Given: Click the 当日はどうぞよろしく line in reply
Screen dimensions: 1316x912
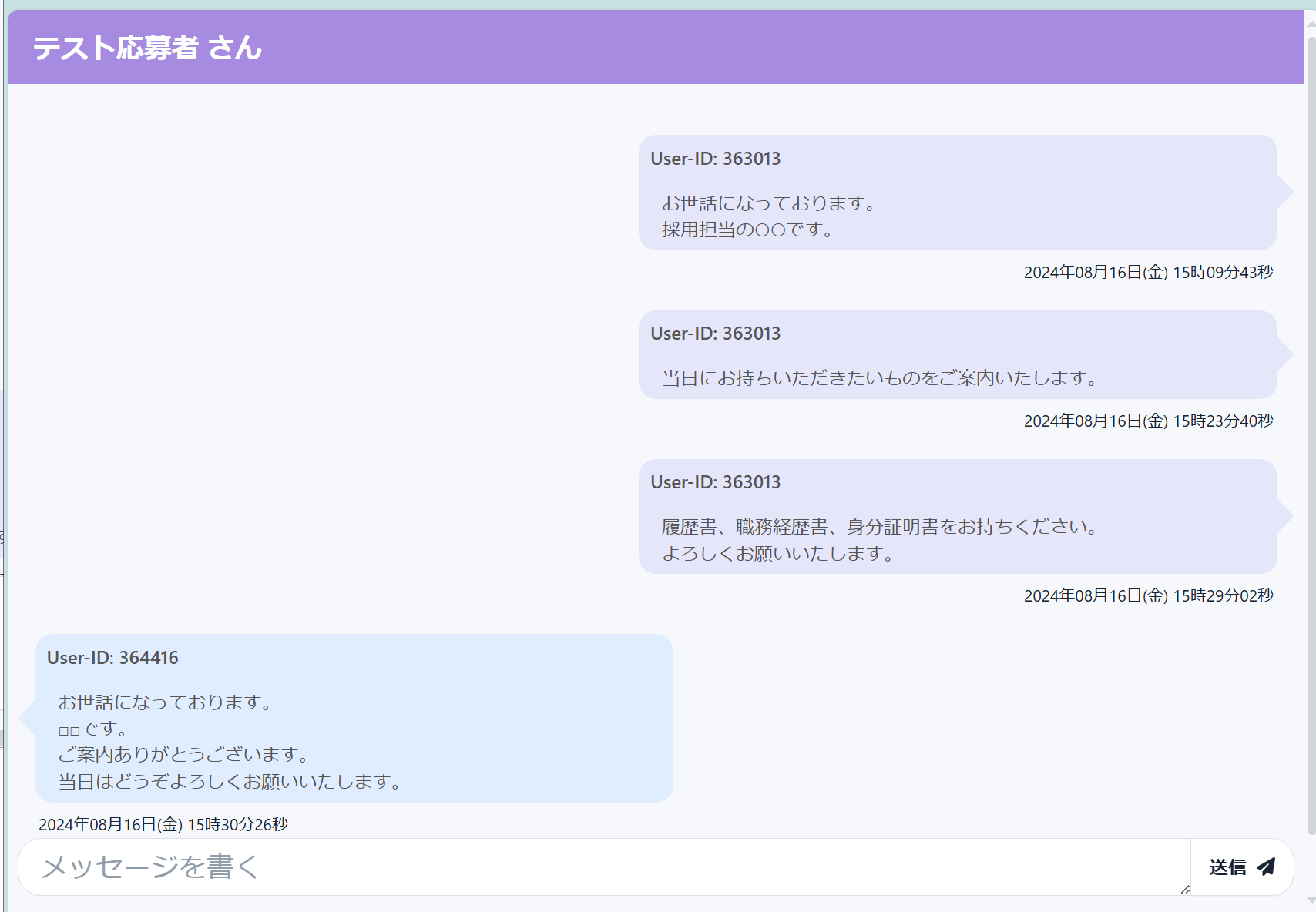Looking at the screenshot, I should 230,781.
